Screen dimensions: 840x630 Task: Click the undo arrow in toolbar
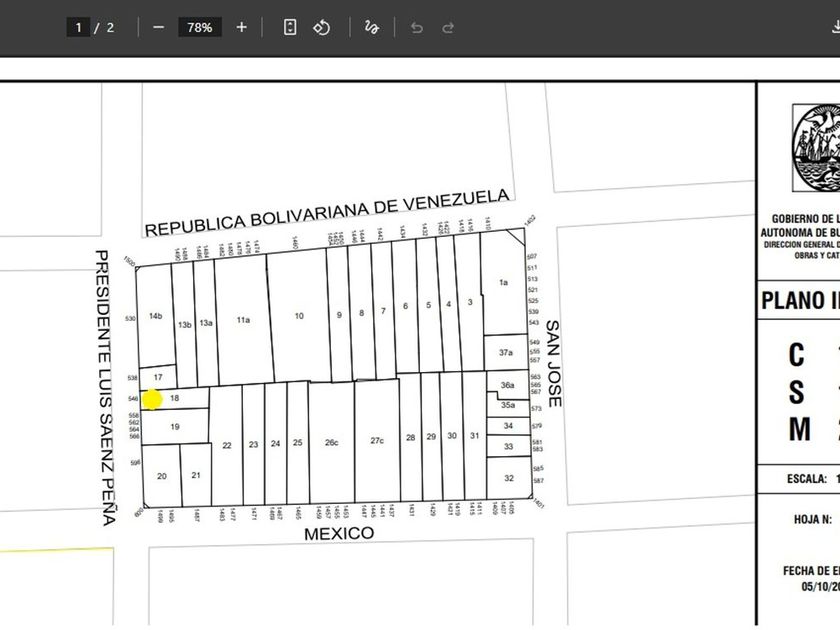click(x=417, y=27)
